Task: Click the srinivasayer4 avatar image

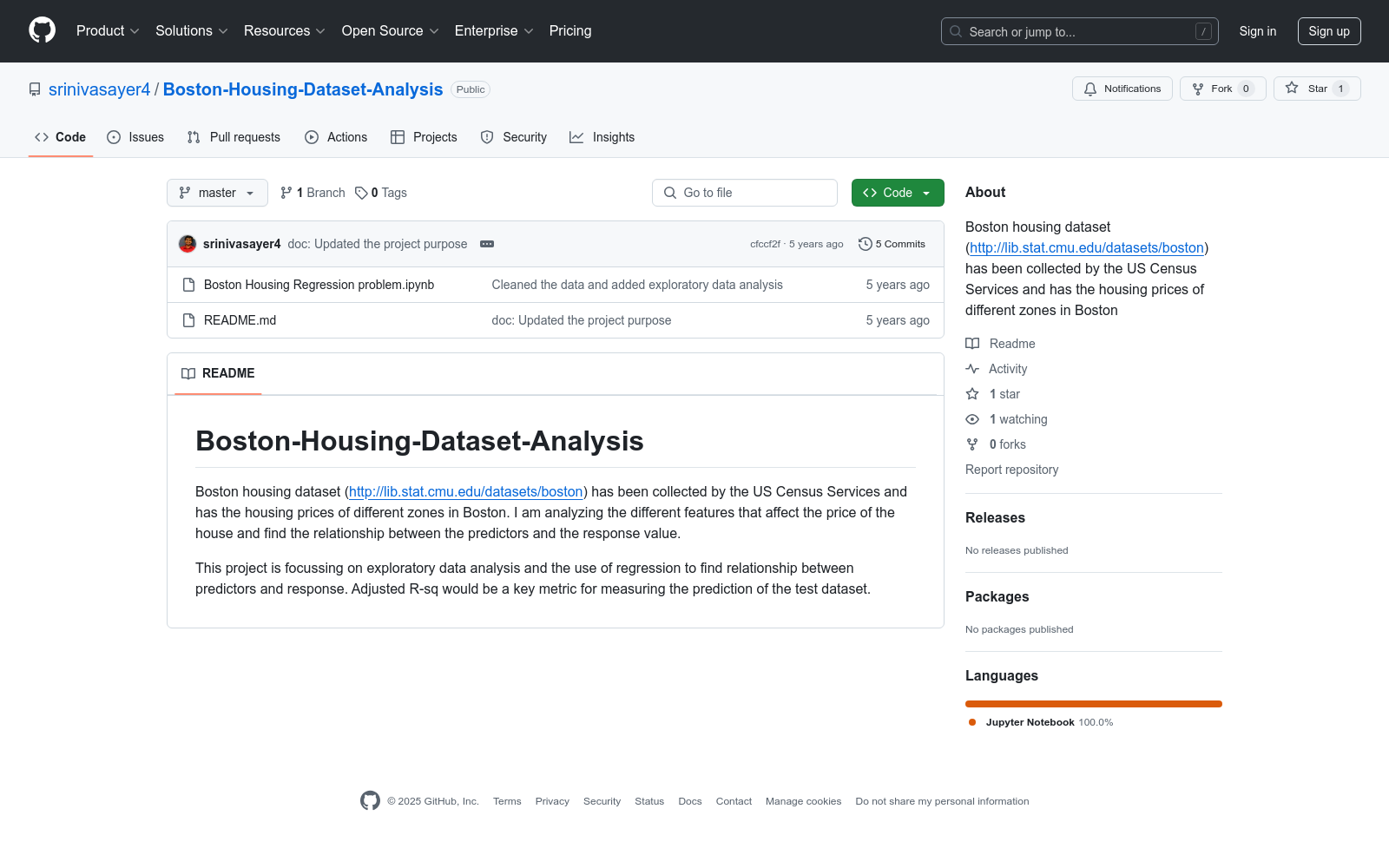Action: pos(188,244)
